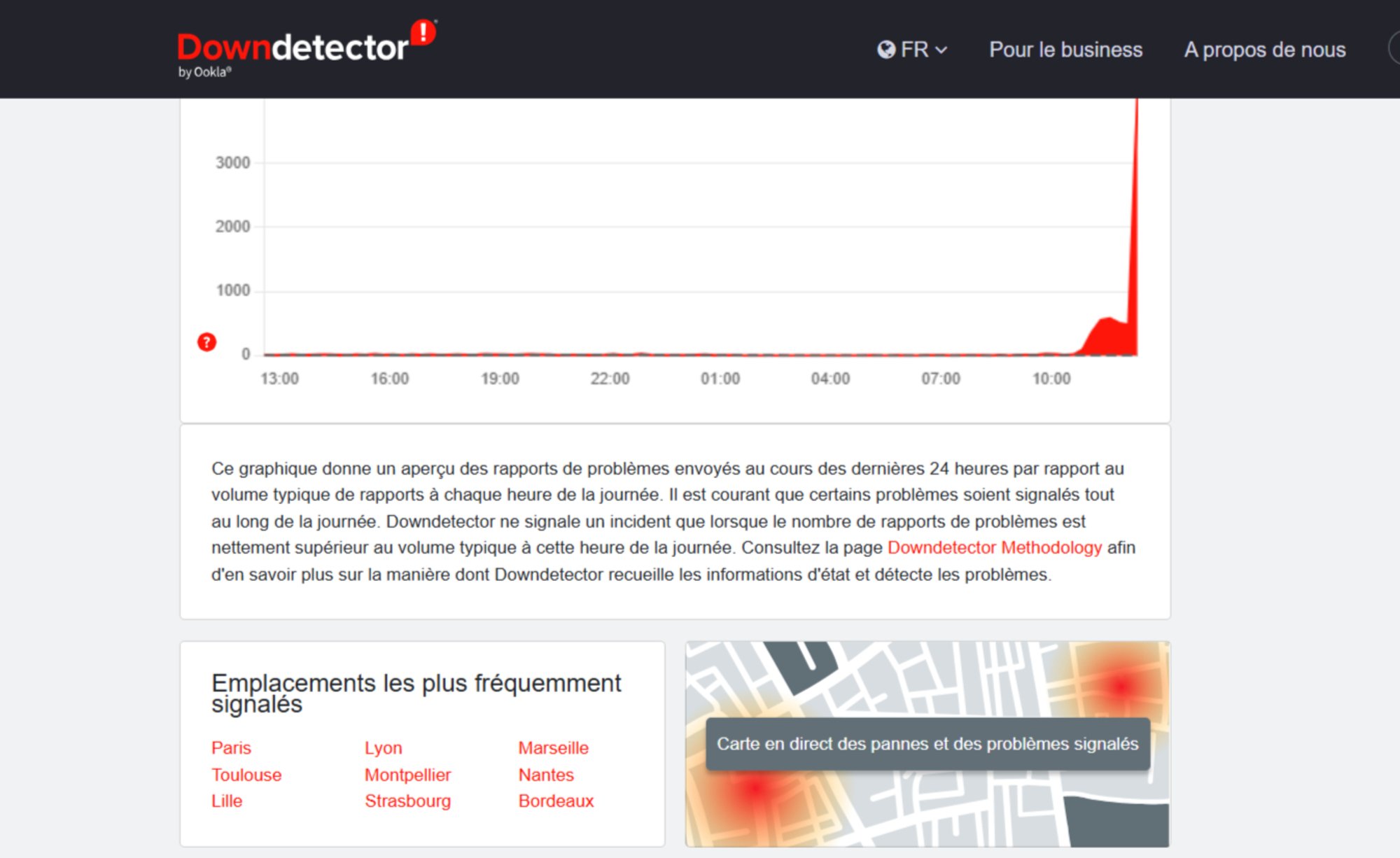Expand the FR language dropdown
This screenshot has width=1400, height=858.
pos(916,50)
